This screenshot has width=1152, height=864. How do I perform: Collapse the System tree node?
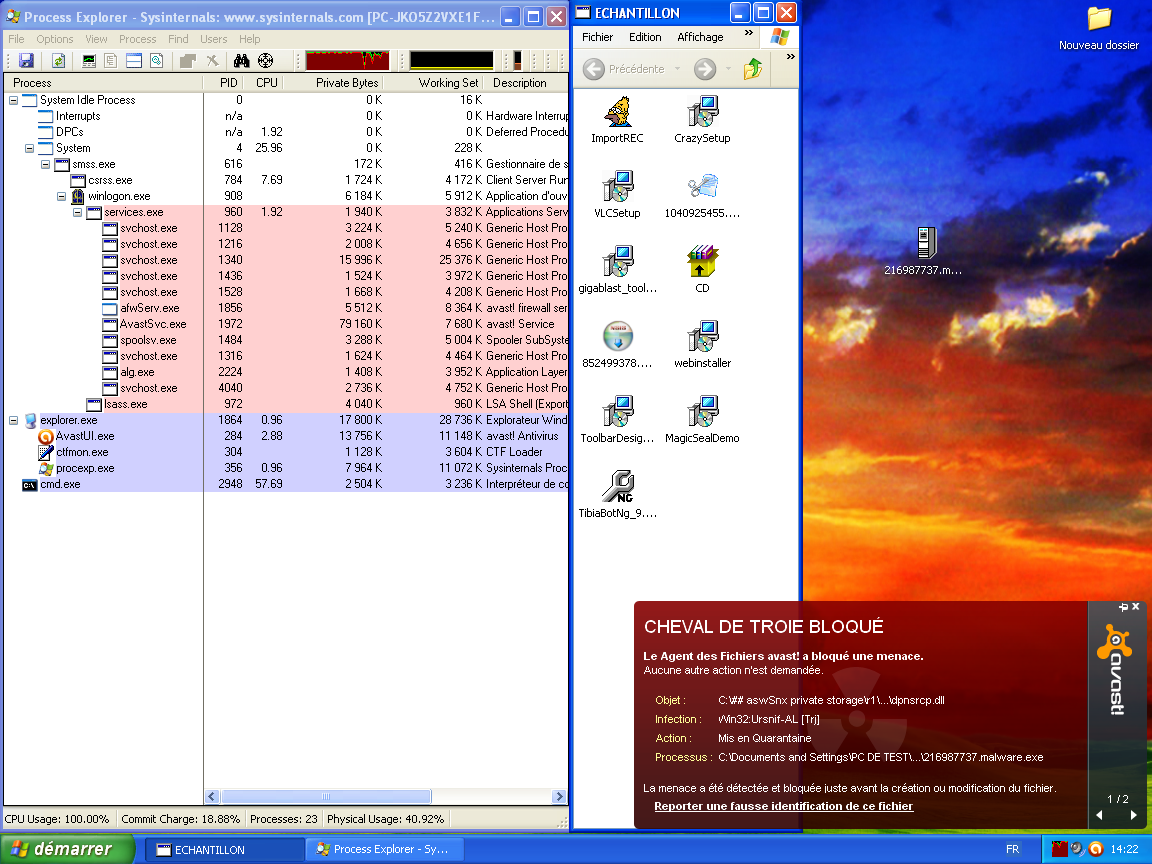coord(29,148)
